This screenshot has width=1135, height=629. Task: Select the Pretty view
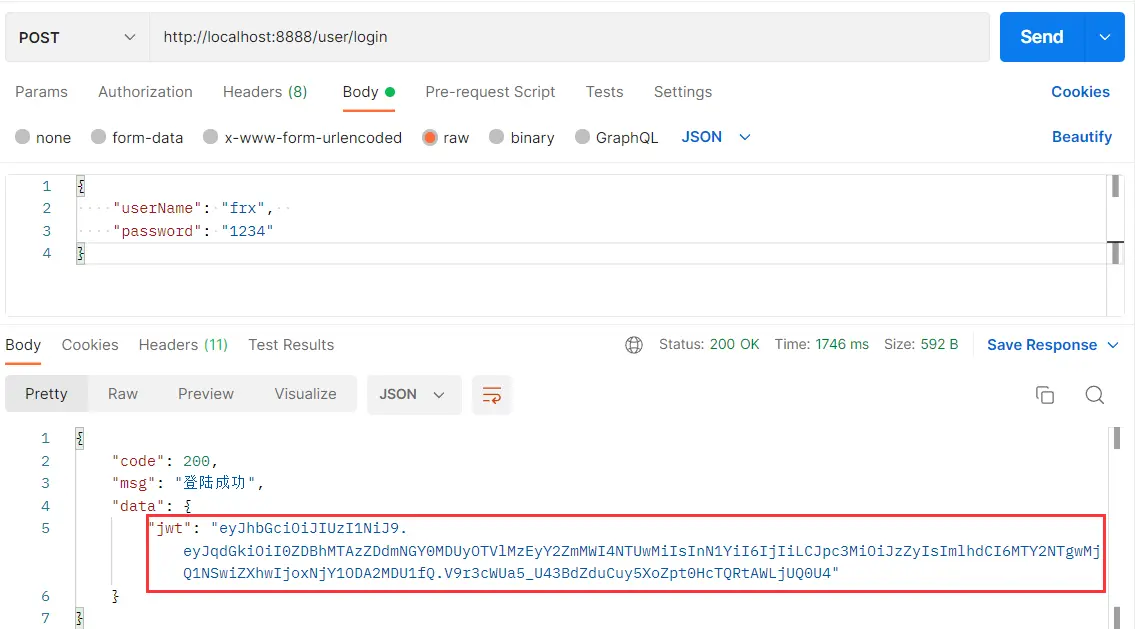coord(46,394)
